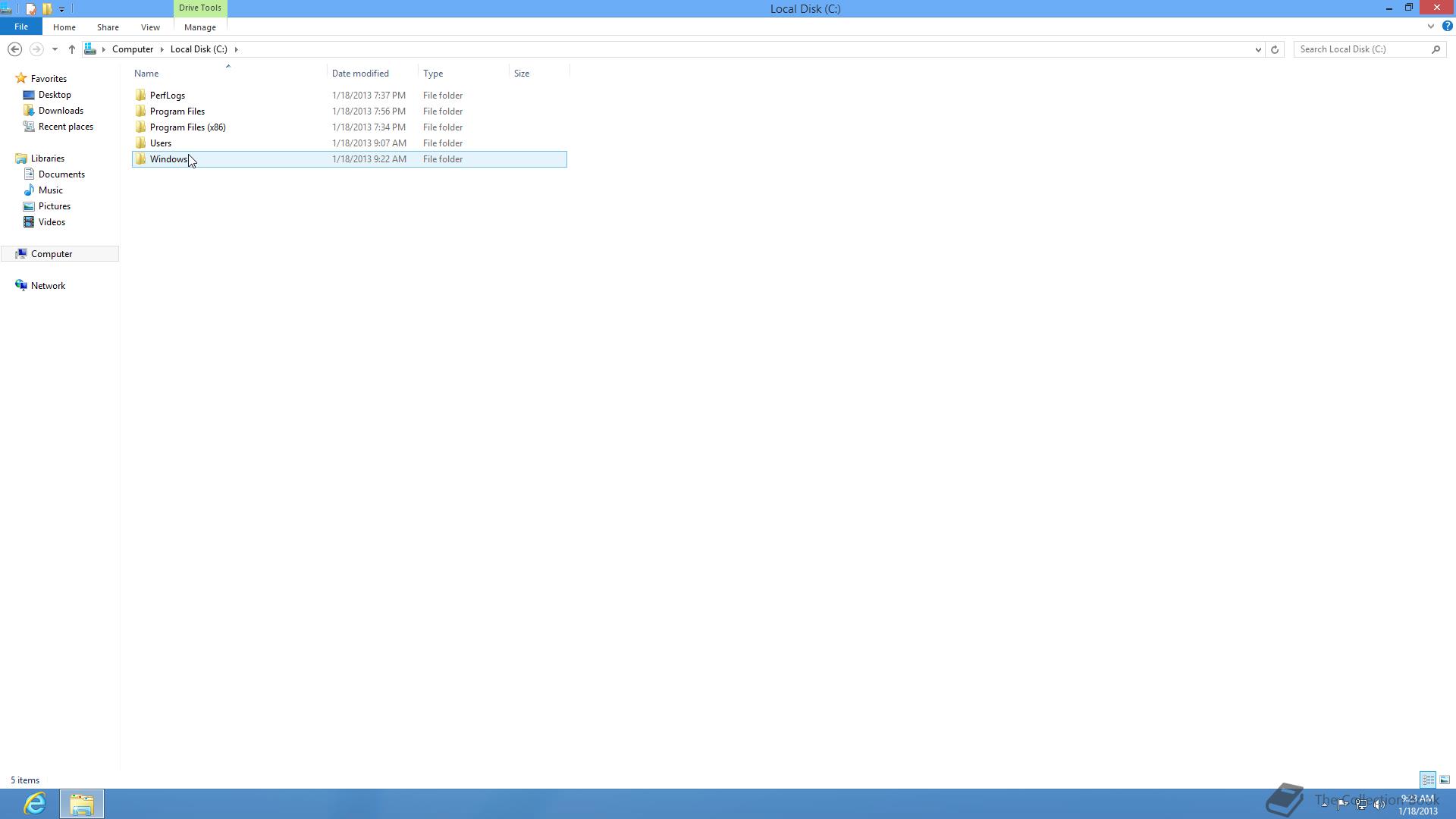
Task: Click Computer in the address breadcrumb
Action: point(133,49)
